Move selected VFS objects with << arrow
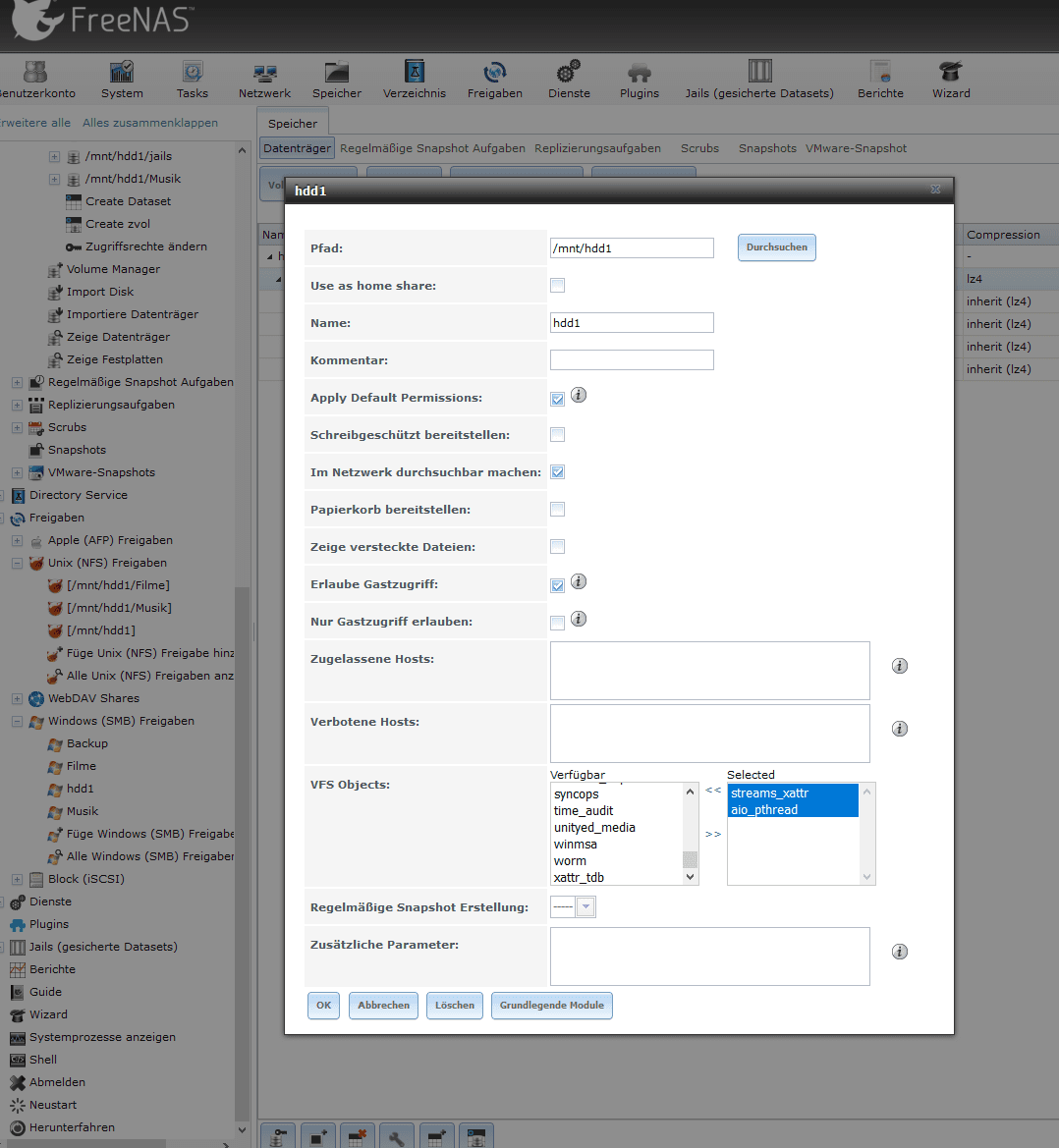Screen dimensions: 1059x1148 tap(713, 790)
